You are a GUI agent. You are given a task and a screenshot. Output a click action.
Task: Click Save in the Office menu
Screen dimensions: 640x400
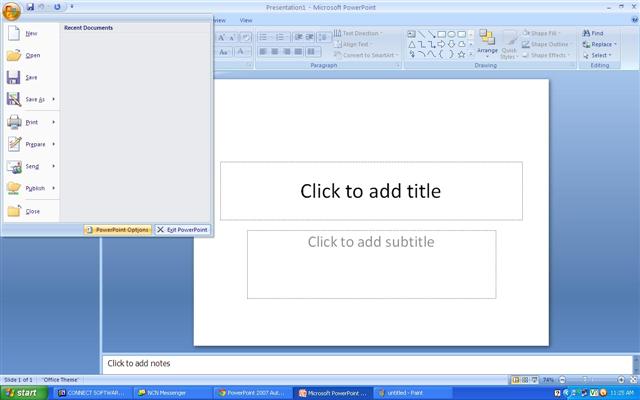(14, 77)
